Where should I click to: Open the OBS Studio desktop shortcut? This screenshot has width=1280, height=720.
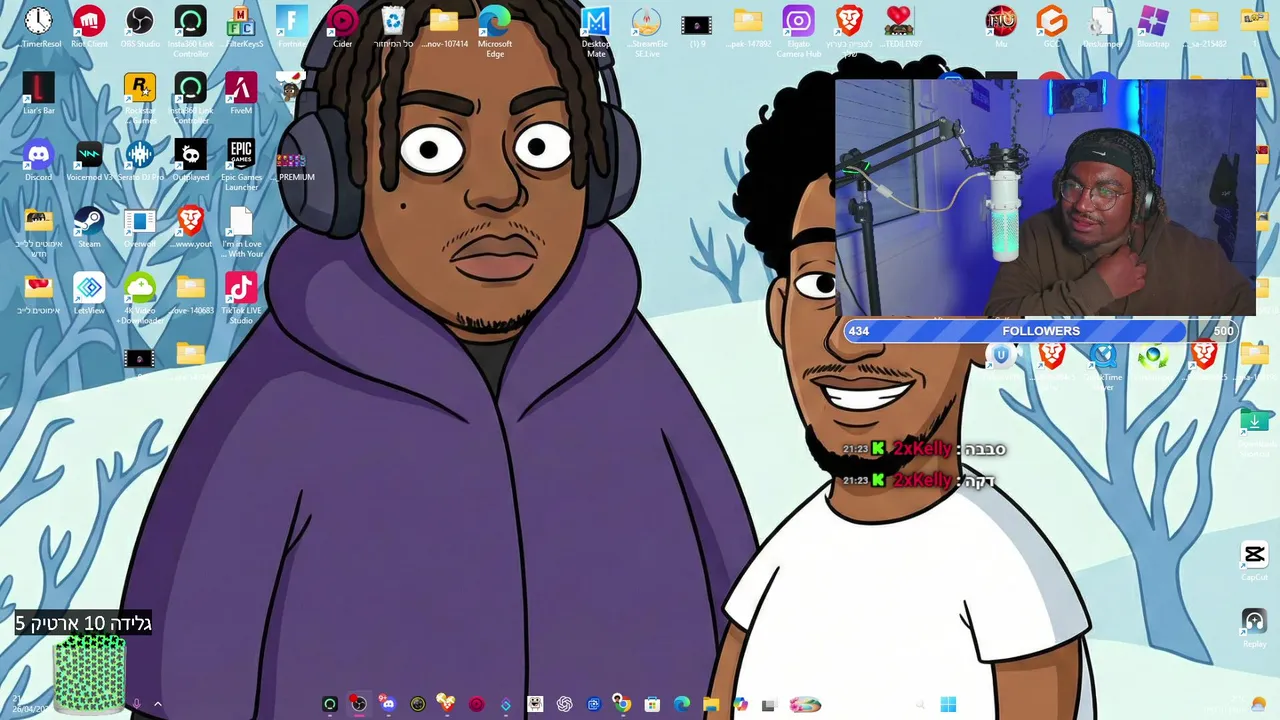140,27
